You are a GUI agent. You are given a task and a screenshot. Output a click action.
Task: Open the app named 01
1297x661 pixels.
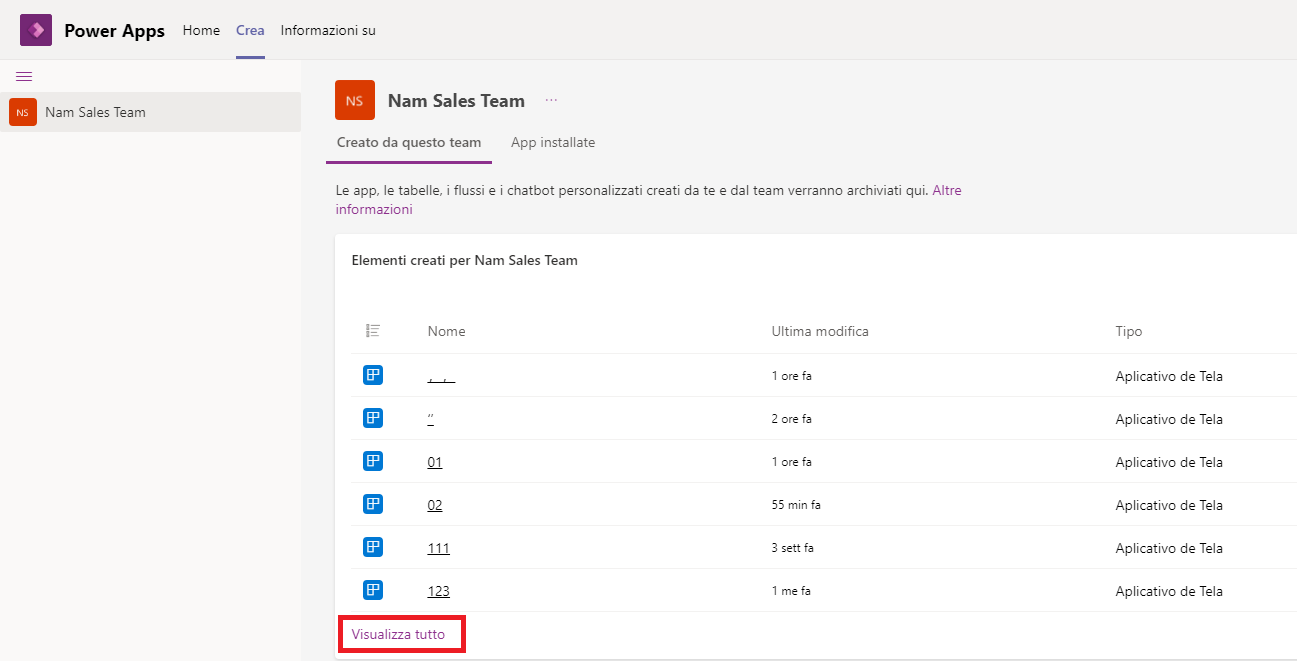434,462
